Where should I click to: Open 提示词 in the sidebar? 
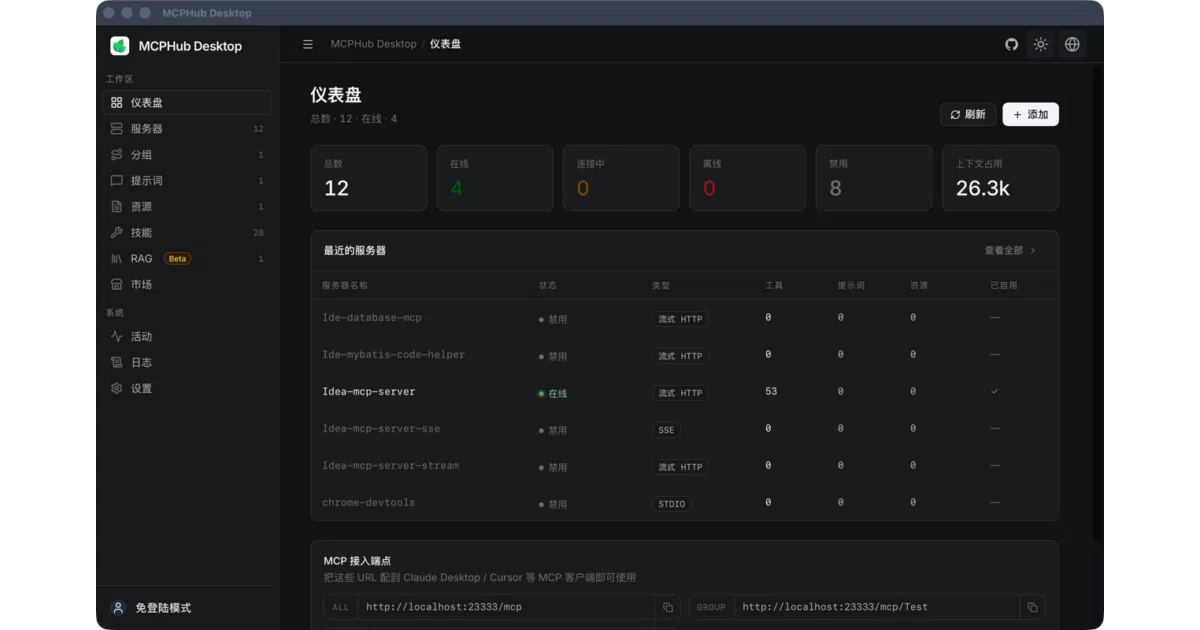[187, 181]
